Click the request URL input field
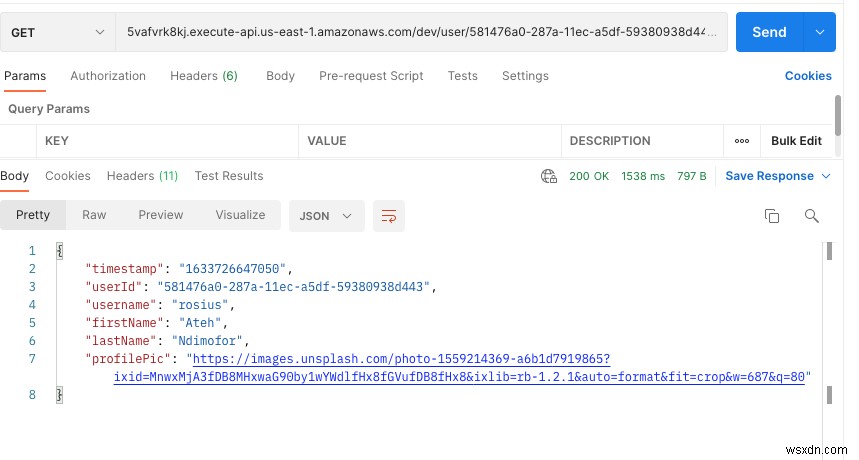Screen dimensions: 859x460 click(x=420, y=32)
